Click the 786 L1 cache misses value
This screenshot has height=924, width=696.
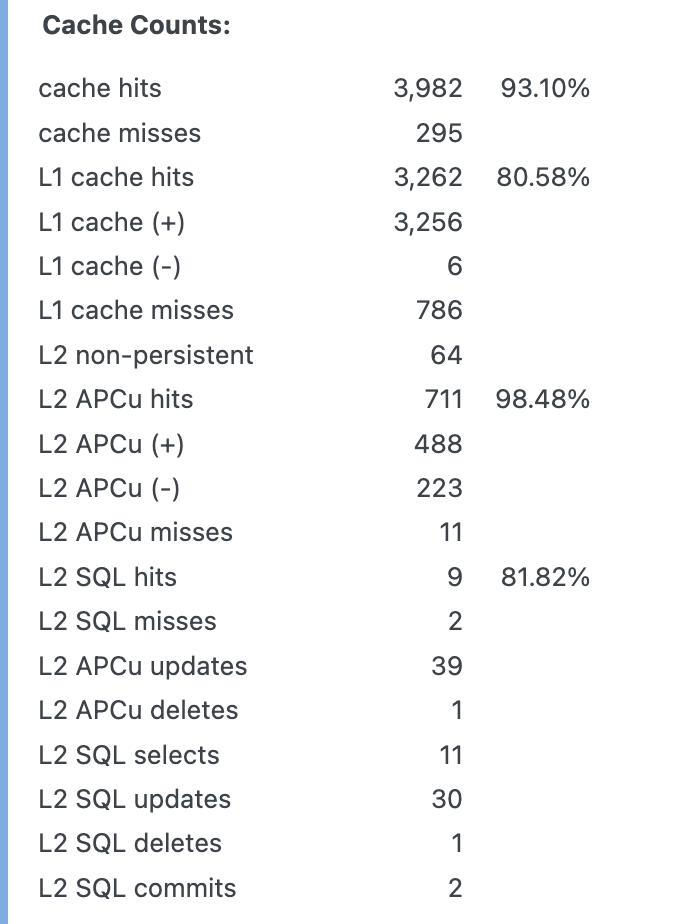point(439,311)
